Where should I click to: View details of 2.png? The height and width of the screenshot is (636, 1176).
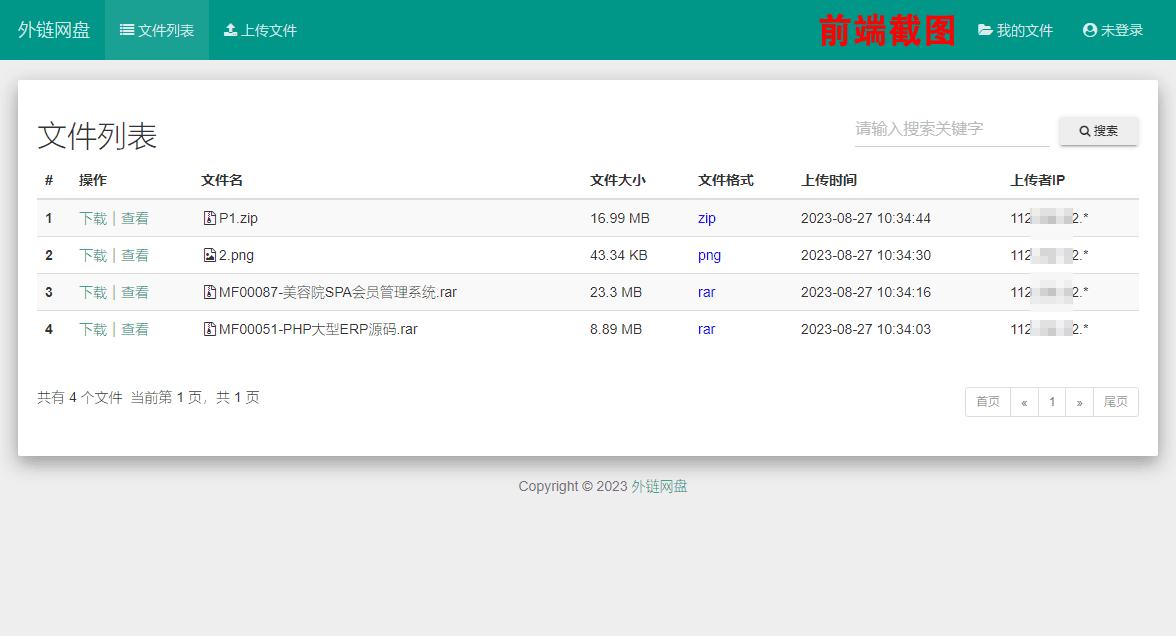coord(135,255)
